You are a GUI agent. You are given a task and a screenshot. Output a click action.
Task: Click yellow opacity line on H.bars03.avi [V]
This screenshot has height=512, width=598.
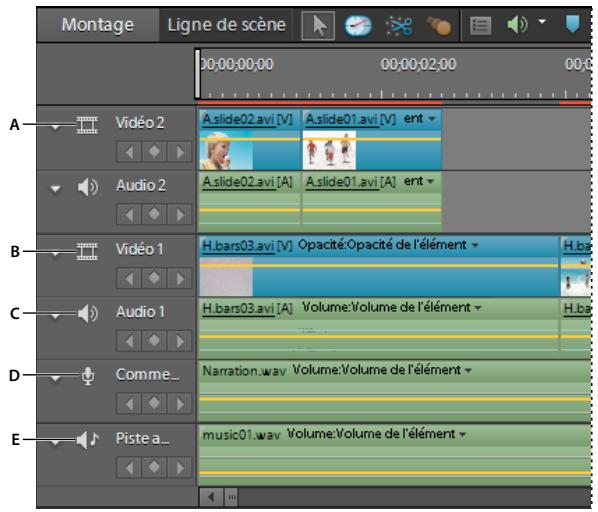coord(379,266)
